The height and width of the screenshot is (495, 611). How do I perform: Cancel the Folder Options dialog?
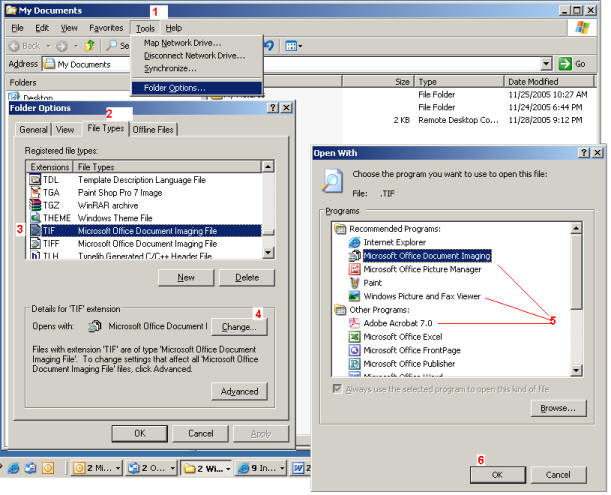pyautogui.click(x=201, y=433)
